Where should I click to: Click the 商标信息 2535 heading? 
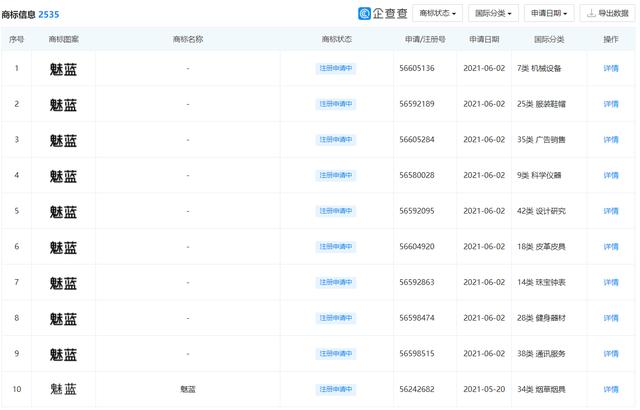coord(30,14)
